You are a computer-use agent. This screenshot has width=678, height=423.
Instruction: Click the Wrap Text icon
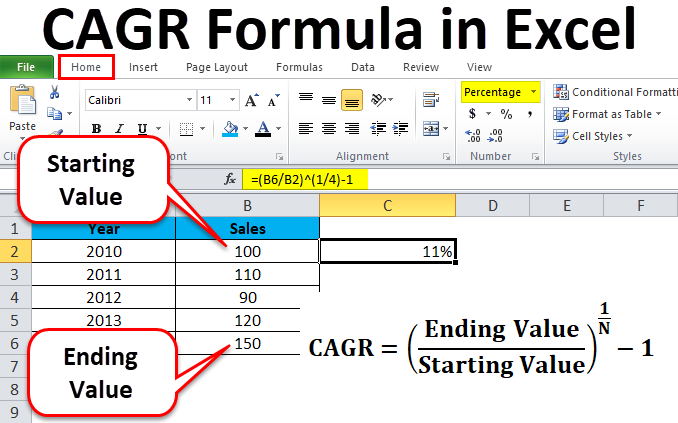(x=431, y=99)
